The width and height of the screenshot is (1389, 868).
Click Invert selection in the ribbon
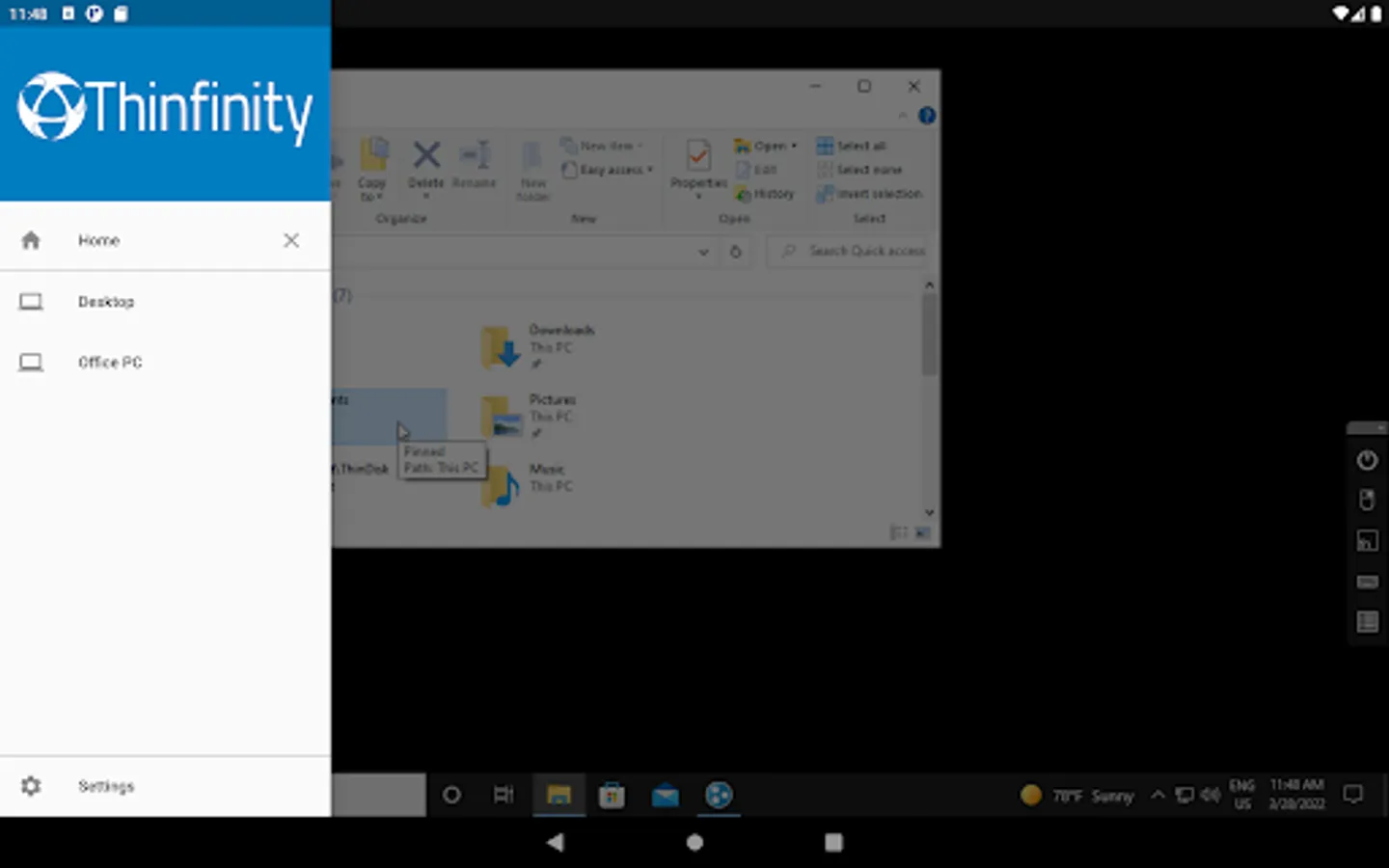click(869, 194)
